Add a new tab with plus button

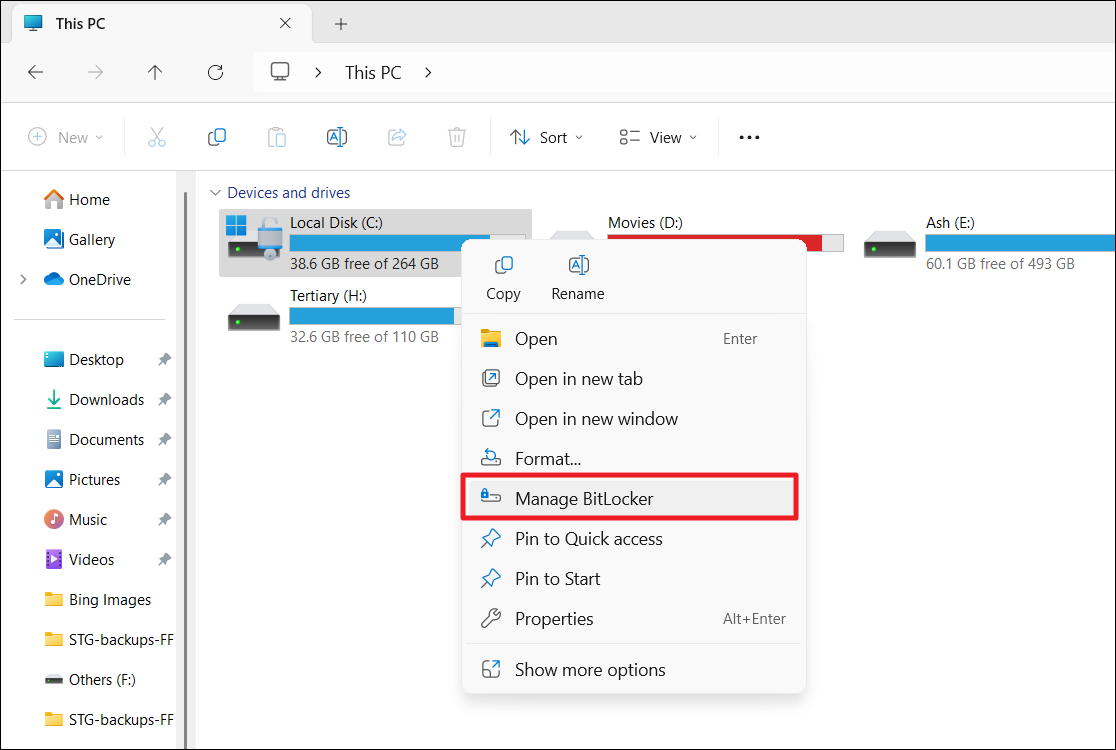pos(341,24)
